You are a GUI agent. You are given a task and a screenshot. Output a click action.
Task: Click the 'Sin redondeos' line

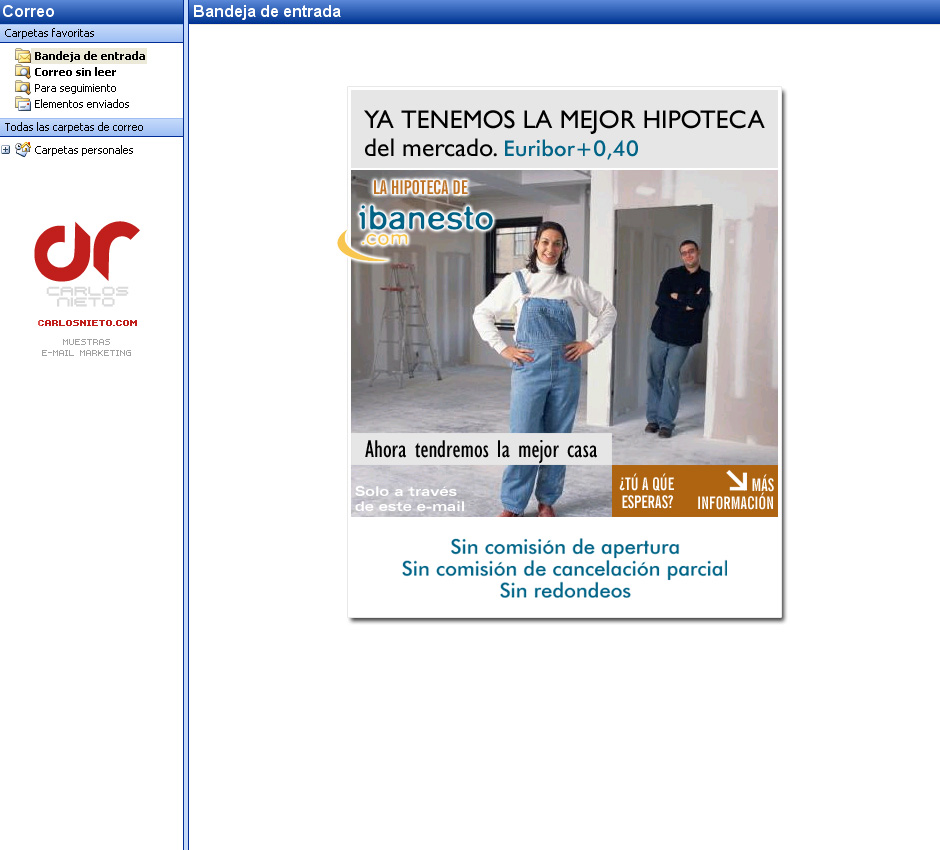pos(565,591)
